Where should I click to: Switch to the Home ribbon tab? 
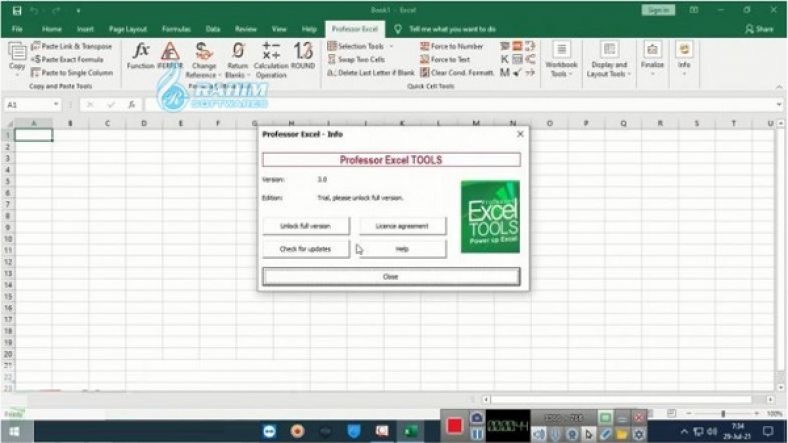(x=52, y=29)
